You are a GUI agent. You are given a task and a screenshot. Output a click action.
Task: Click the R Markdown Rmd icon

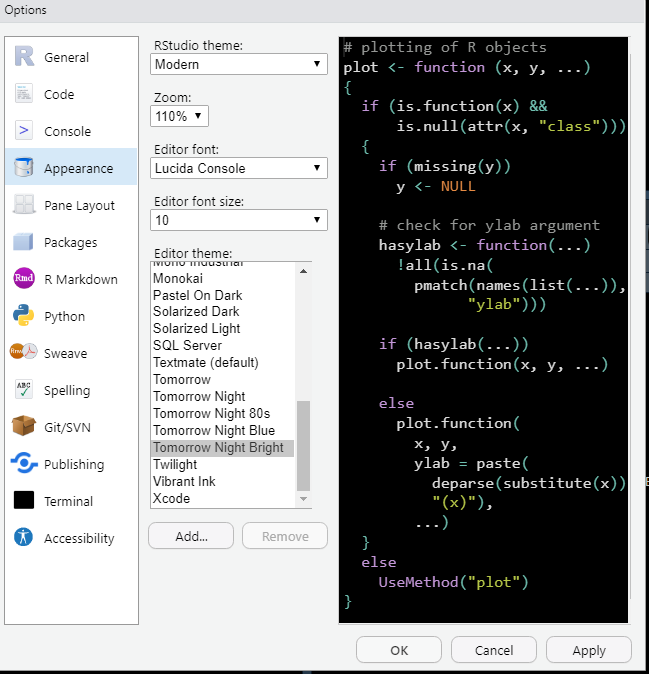[24, 278]
